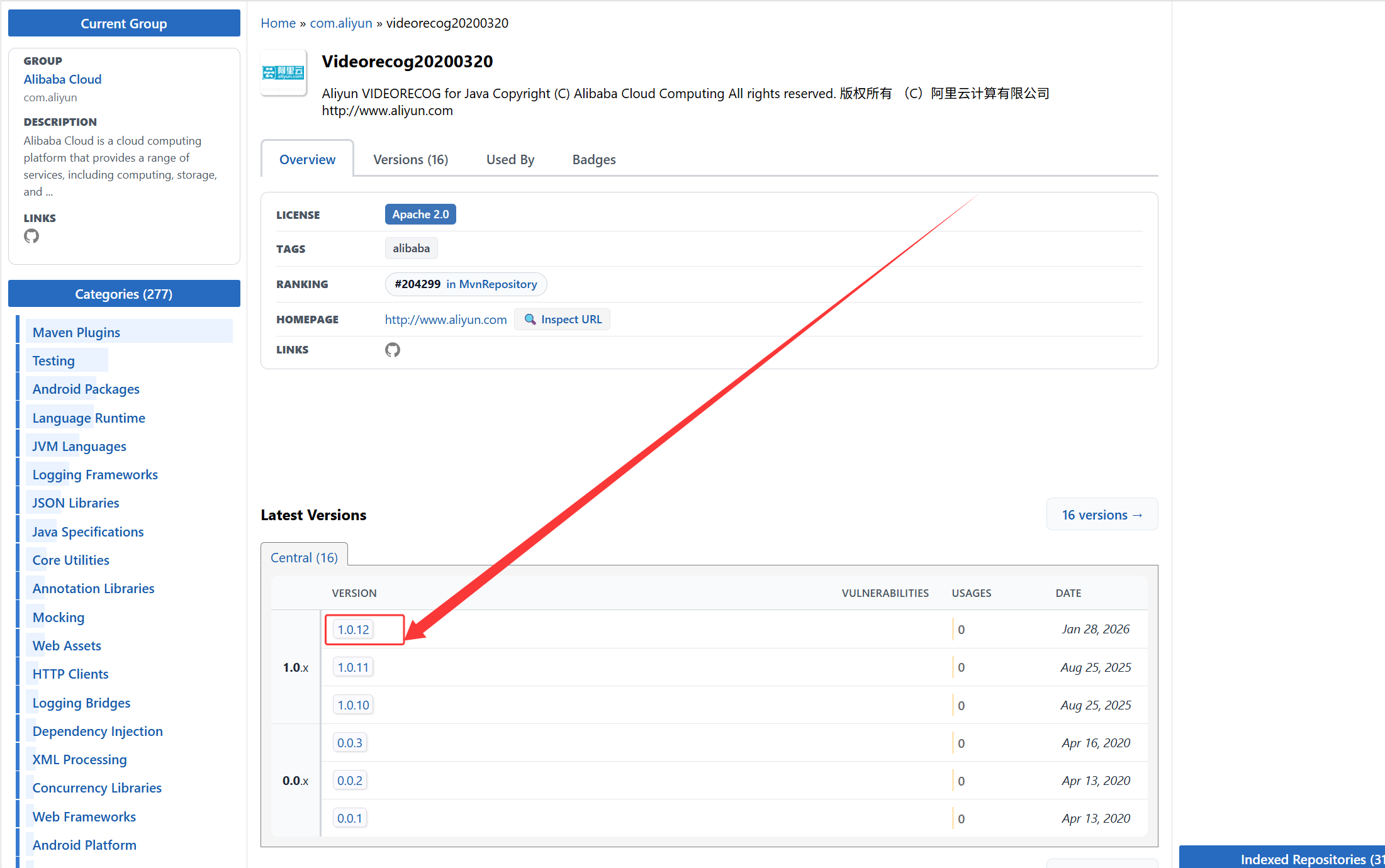This screenshot has height=868, width=1385.
Task: Open version 1.0.11
Action: pyautogui.click(x=353, y=667)
